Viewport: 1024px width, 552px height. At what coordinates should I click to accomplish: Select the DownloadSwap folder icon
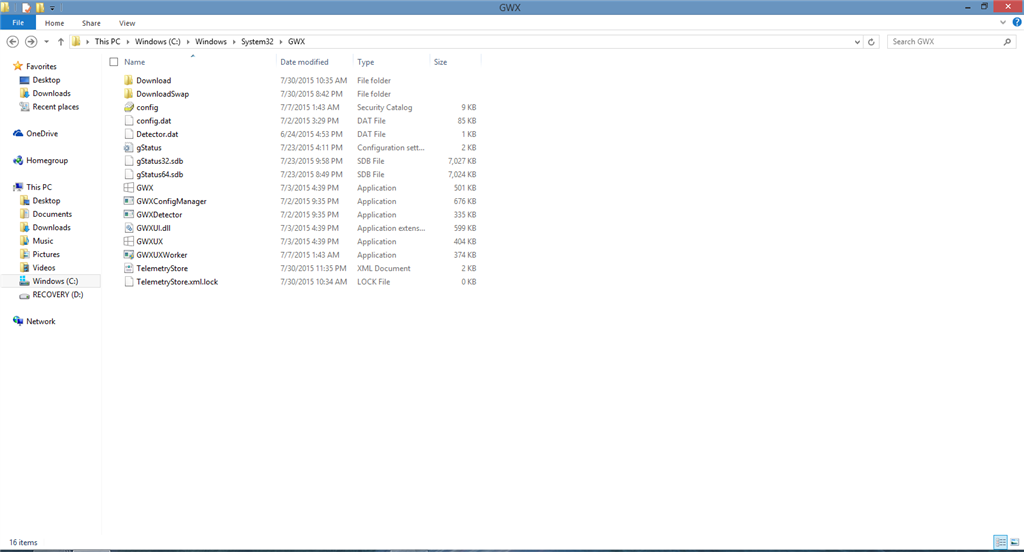pos(129,93)
